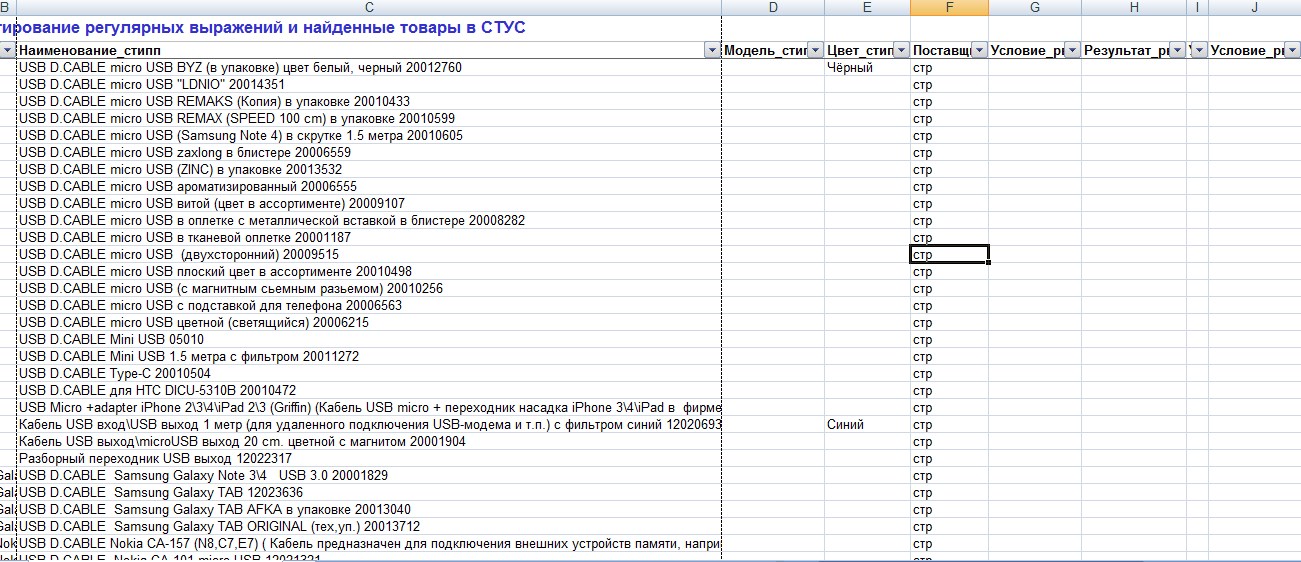Viewport: 1301px width, 562px height.
Task: Select cell micro USB витой 20009107
Action: tap(369, 204)
